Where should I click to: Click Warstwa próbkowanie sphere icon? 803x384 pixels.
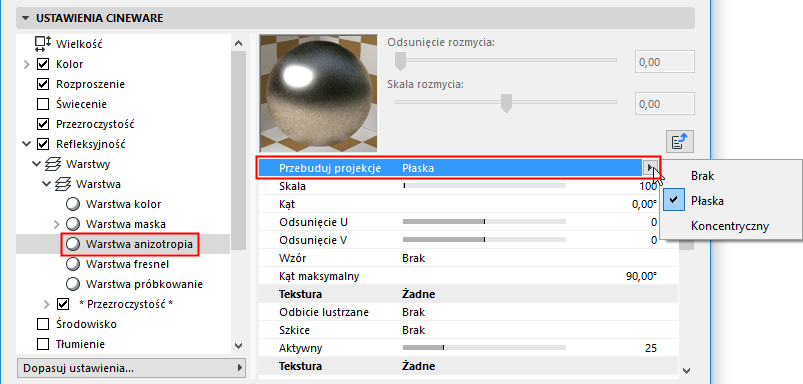[73, 284]
